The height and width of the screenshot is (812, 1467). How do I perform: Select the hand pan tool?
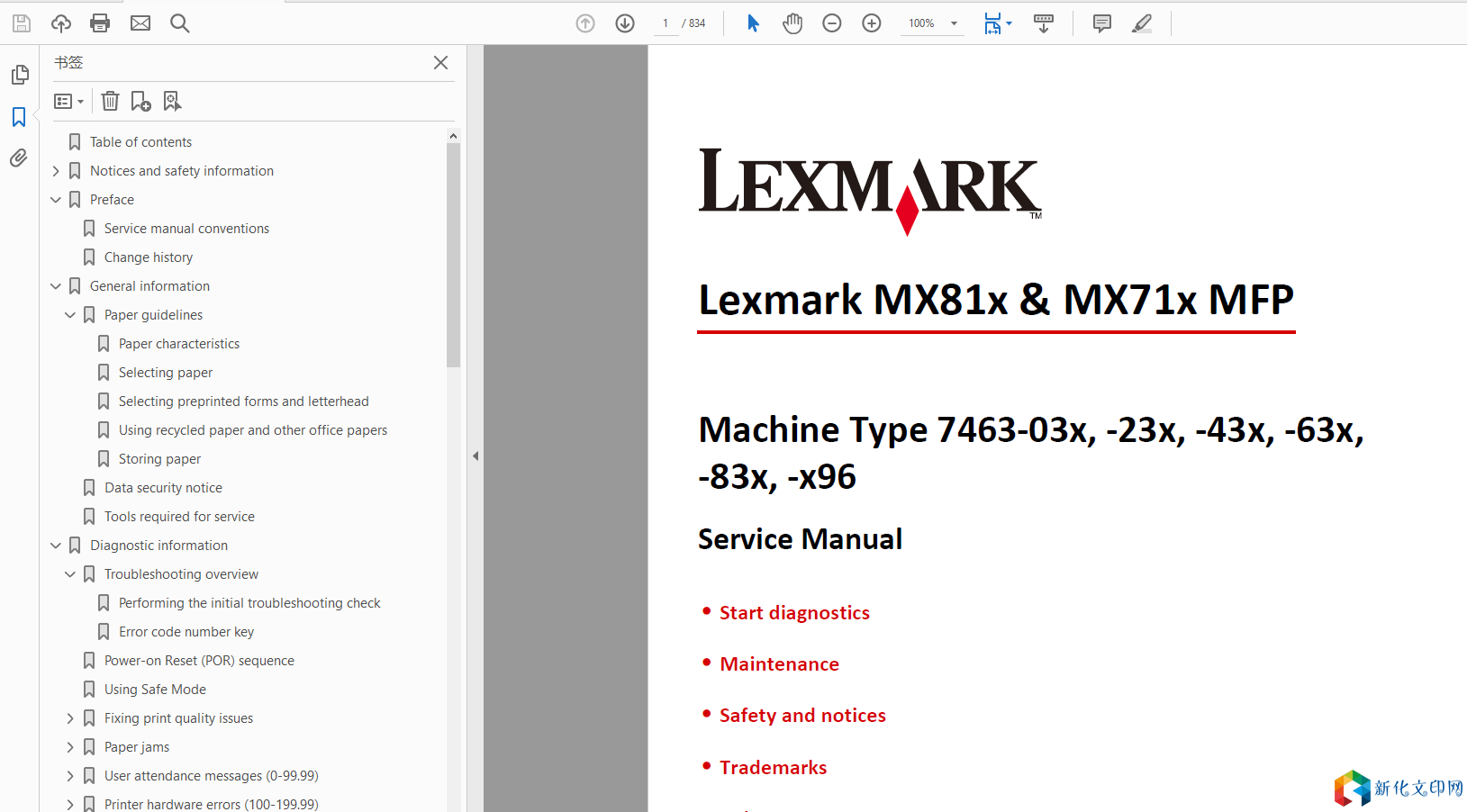click(792, 23)
